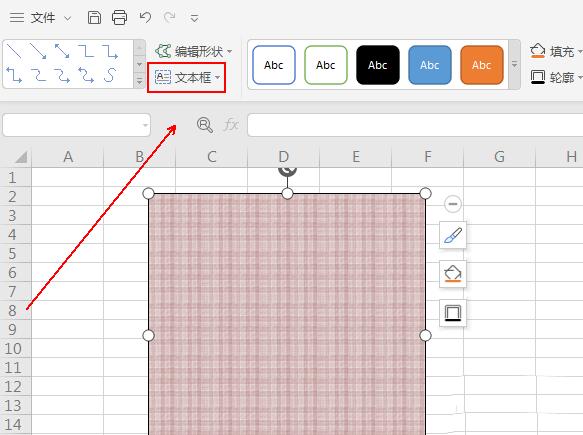Click the floating shape outline icon
This screenshot has width=583, height=435.
click(x=453, y=313)
